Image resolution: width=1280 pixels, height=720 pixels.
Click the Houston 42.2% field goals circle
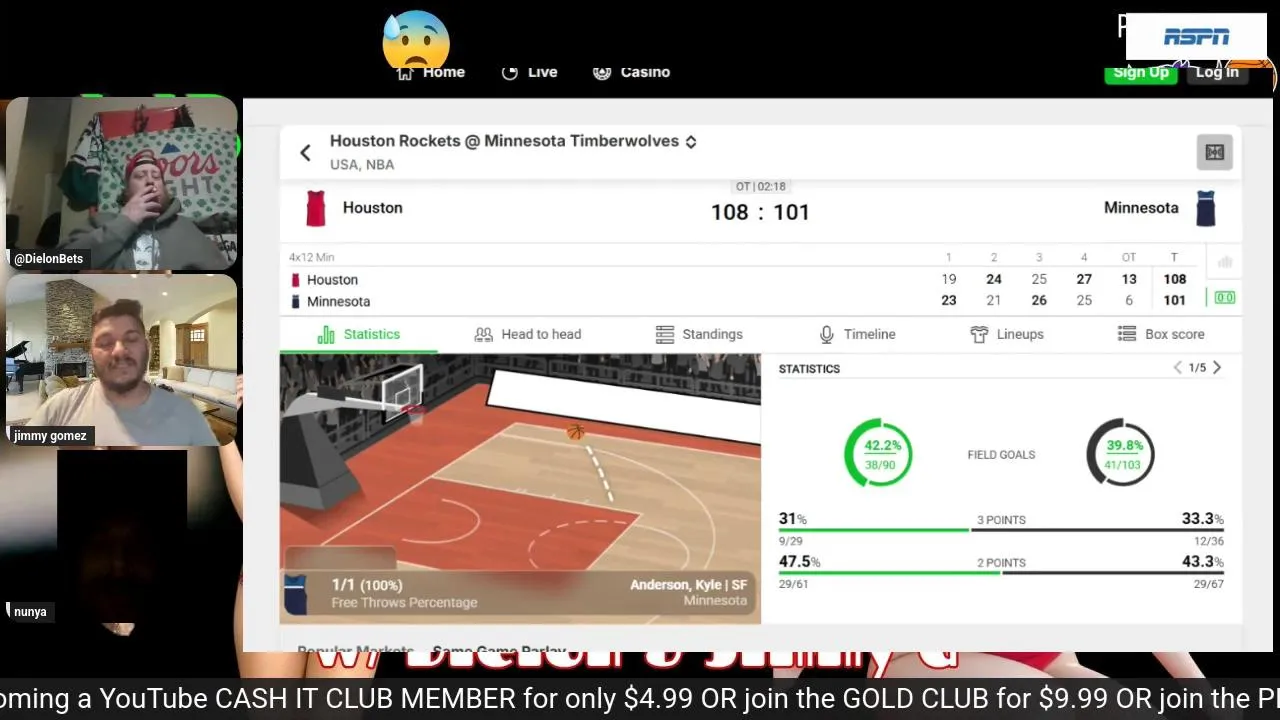click(x=878, y=453)
